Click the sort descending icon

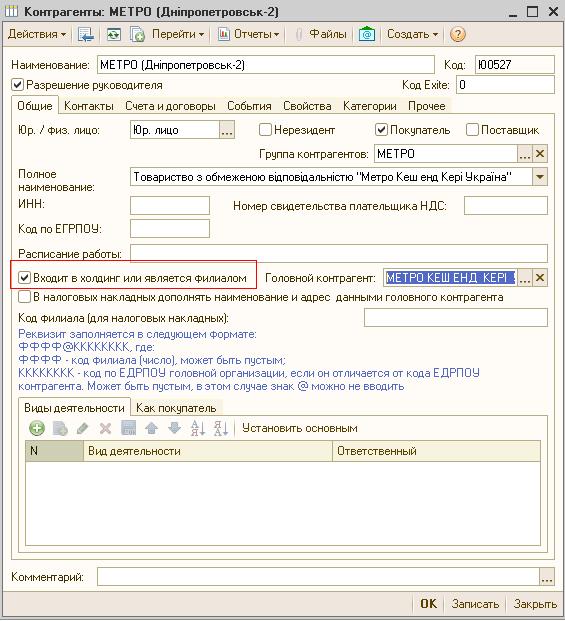(220, 428)
